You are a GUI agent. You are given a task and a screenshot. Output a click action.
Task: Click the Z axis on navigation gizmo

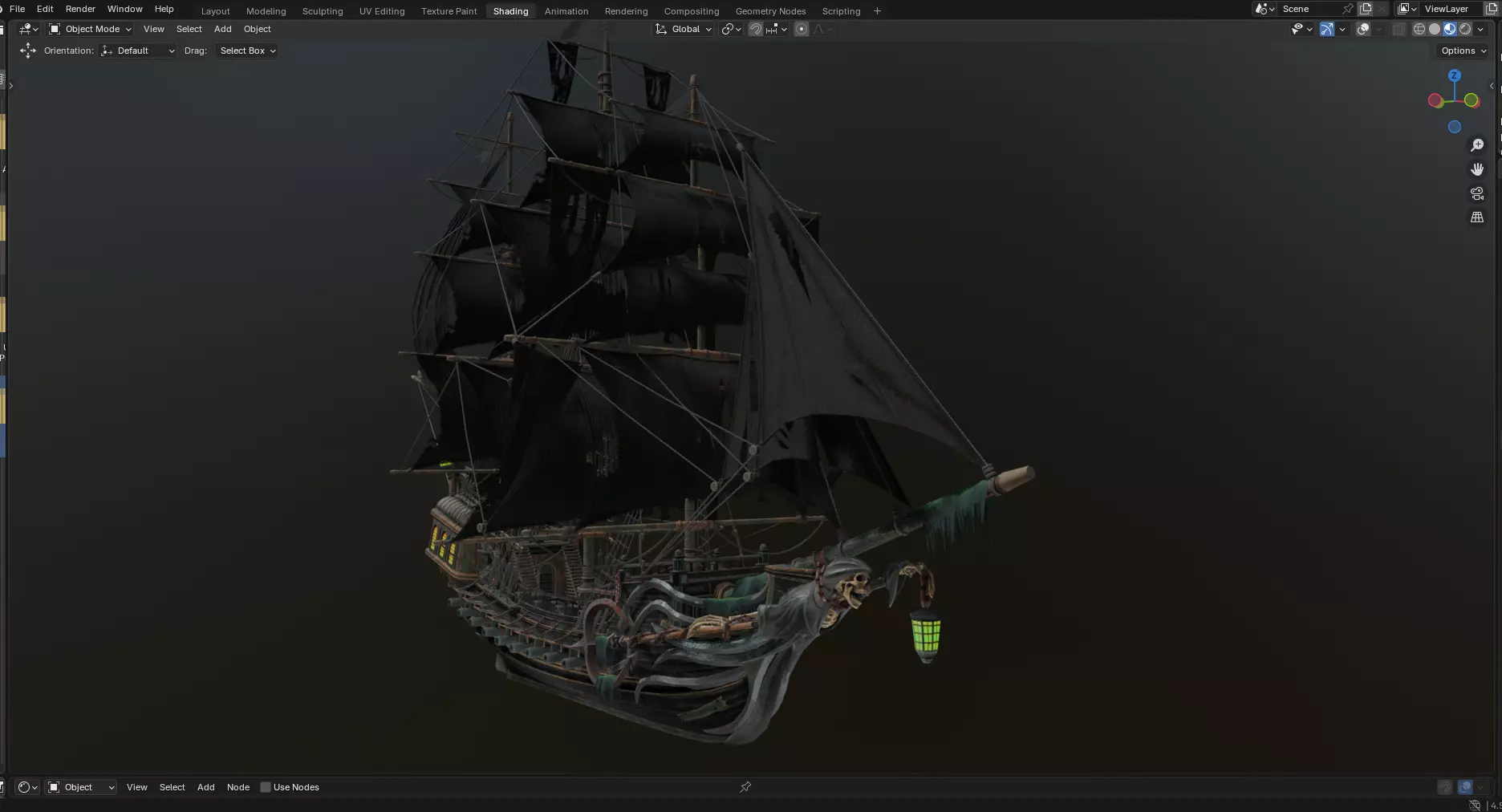[x=1454, y=75]
